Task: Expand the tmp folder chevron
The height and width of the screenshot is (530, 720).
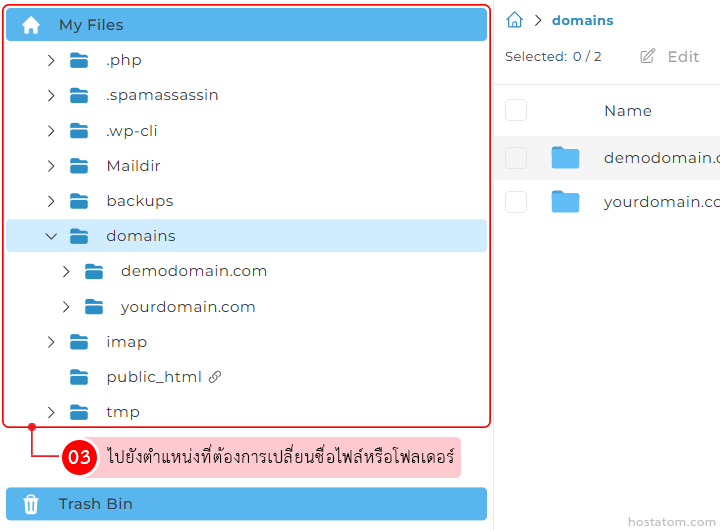Action: (x=51, y=412)
